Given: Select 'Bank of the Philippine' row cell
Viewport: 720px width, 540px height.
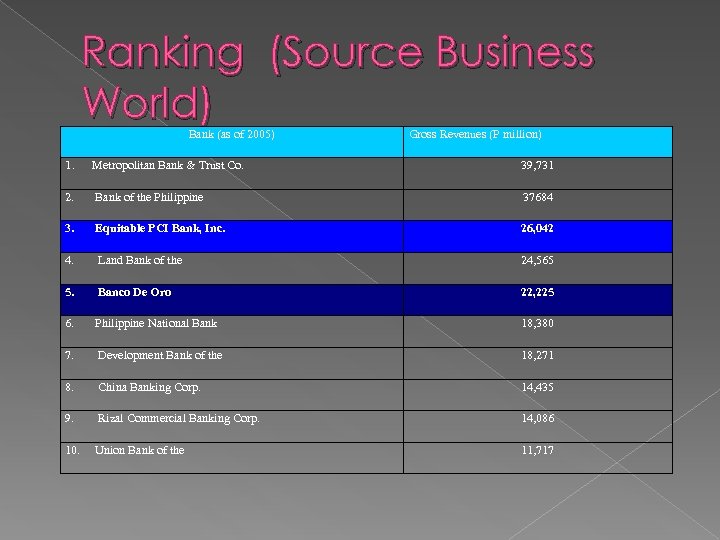Looking at the screenshot, I should coord(232,205).
